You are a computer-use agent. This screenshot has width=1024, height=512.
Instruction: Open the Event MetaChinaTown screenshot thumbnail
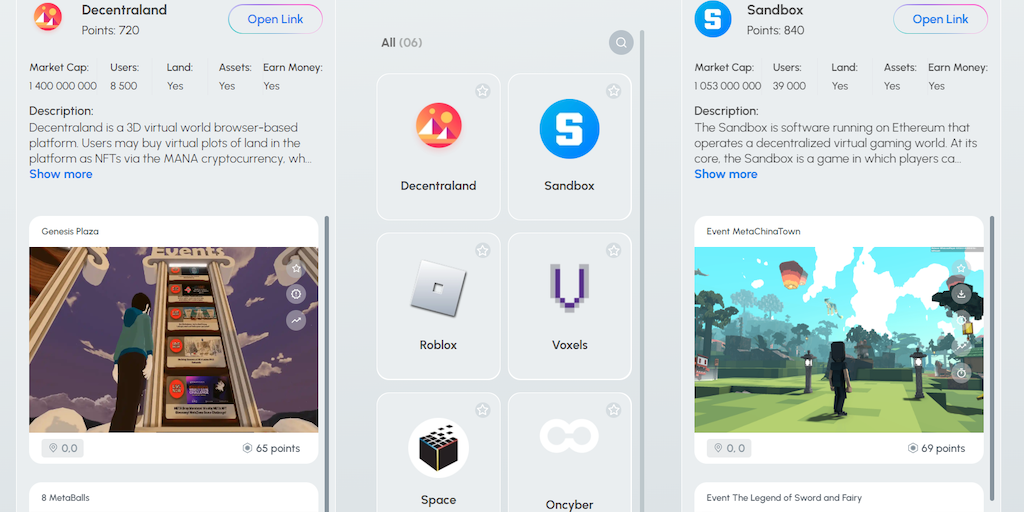pyautogui.click(x=839, y=340)
